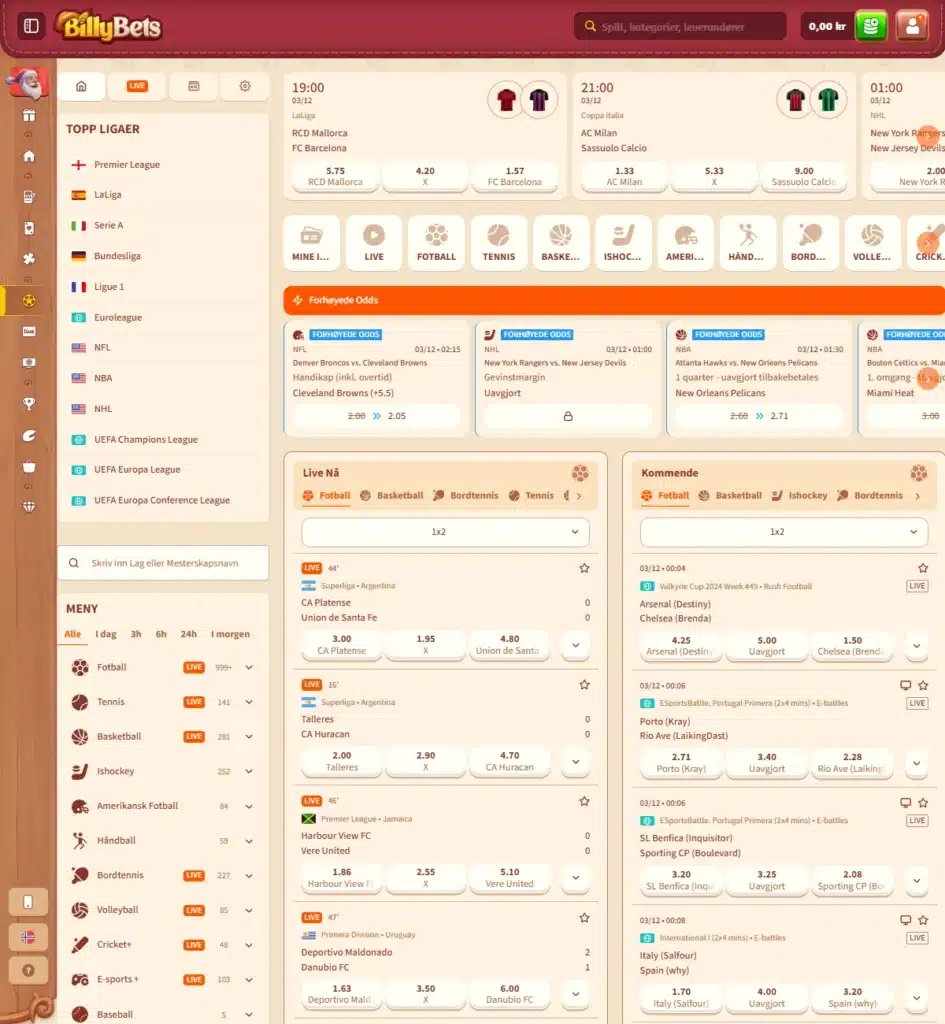Favorite the Arsenal (Destiny) match star
945x1024 pixels.
[923, 568]
